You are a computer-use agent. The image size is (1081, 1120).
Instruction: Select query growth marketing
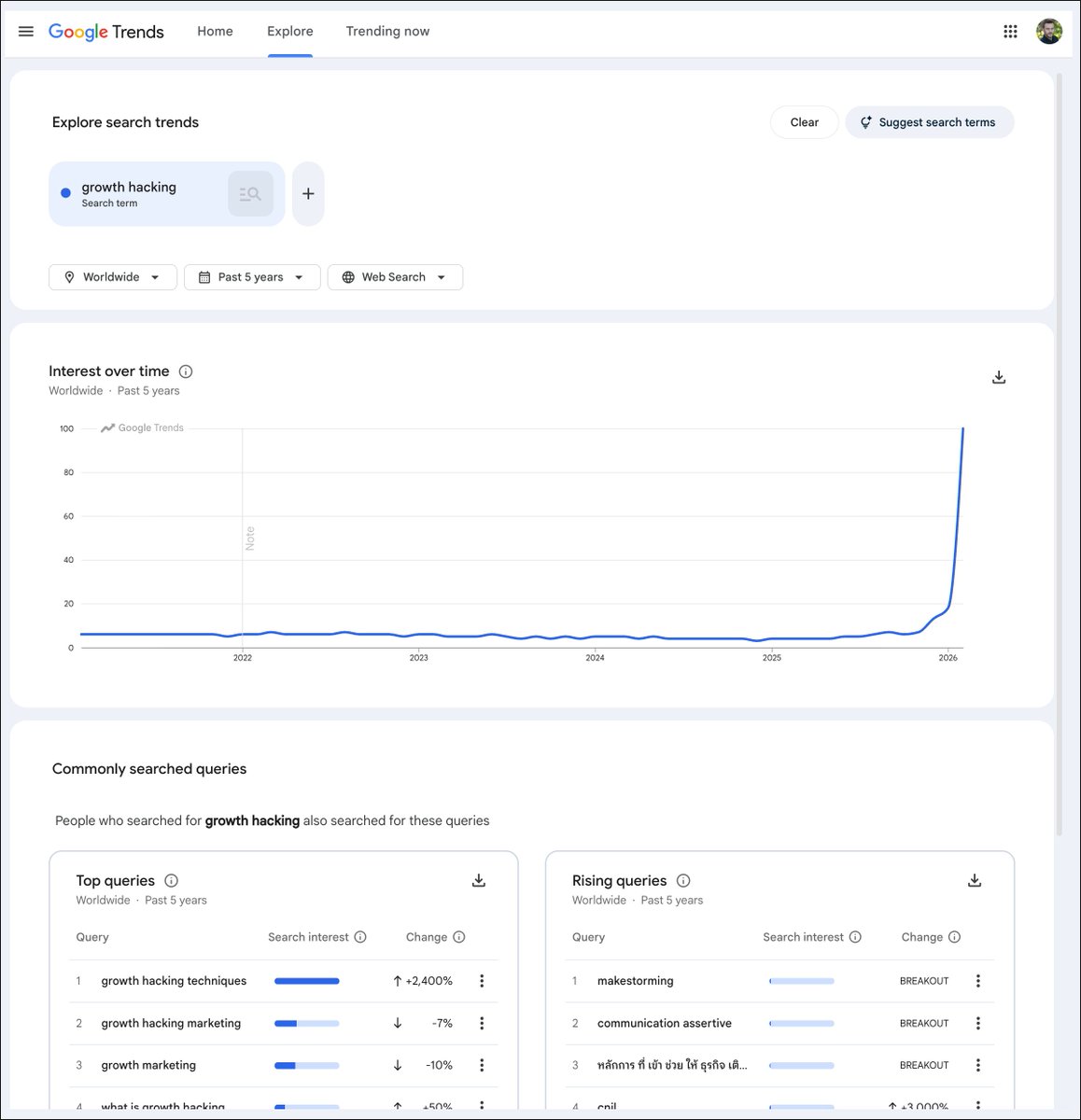148,1065
